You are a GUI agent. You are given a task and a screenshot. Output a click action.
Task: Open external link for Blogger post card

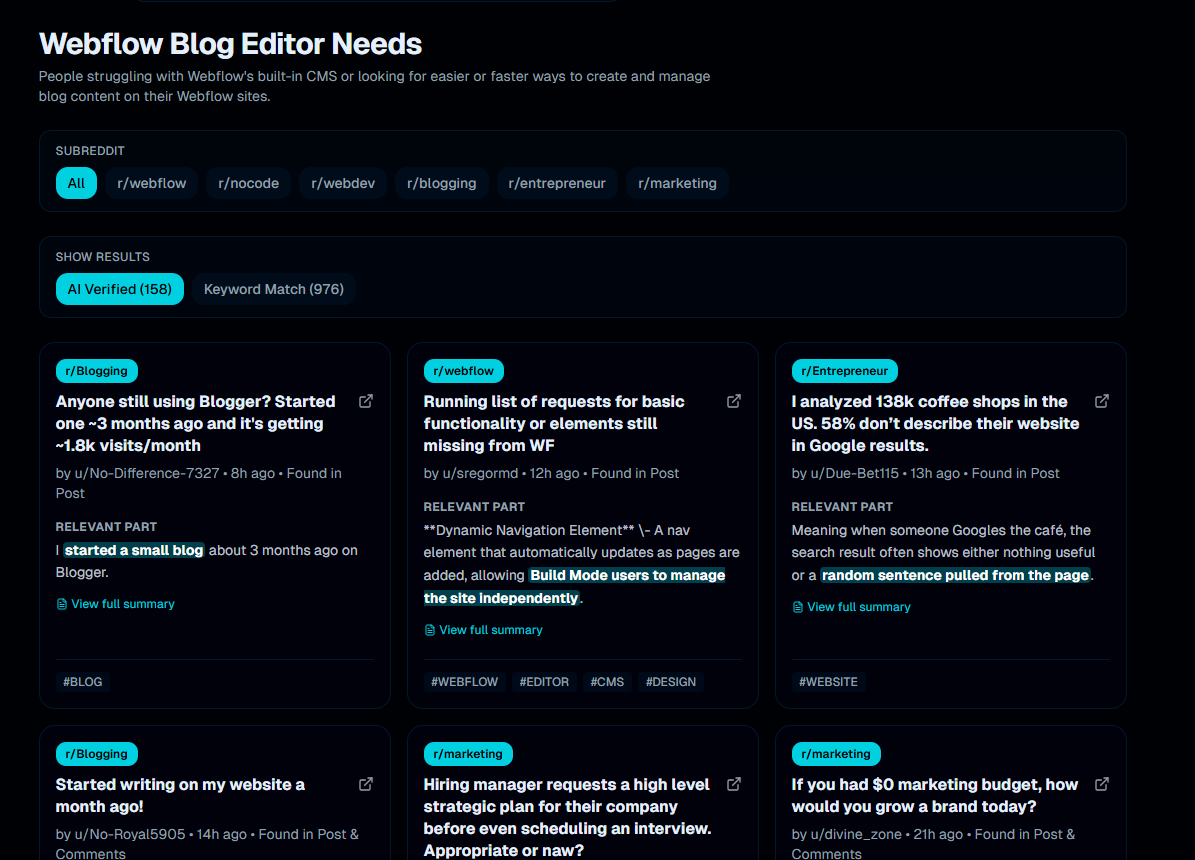(366, 401)
